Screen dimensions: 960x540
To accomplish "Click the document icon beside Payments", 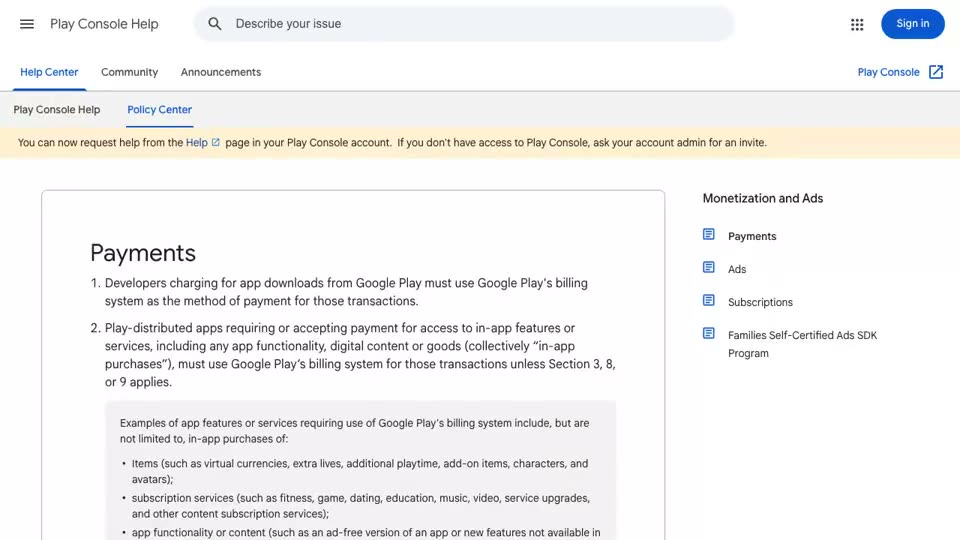I will tap(708, 234).
